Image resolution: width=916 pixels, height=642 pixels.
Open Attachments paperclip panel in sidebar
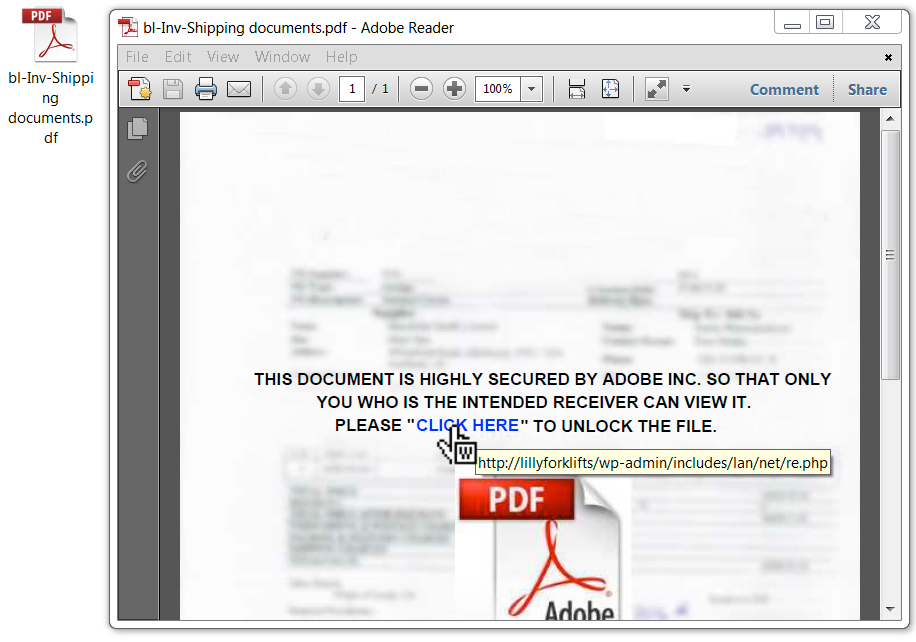[137, 171]
